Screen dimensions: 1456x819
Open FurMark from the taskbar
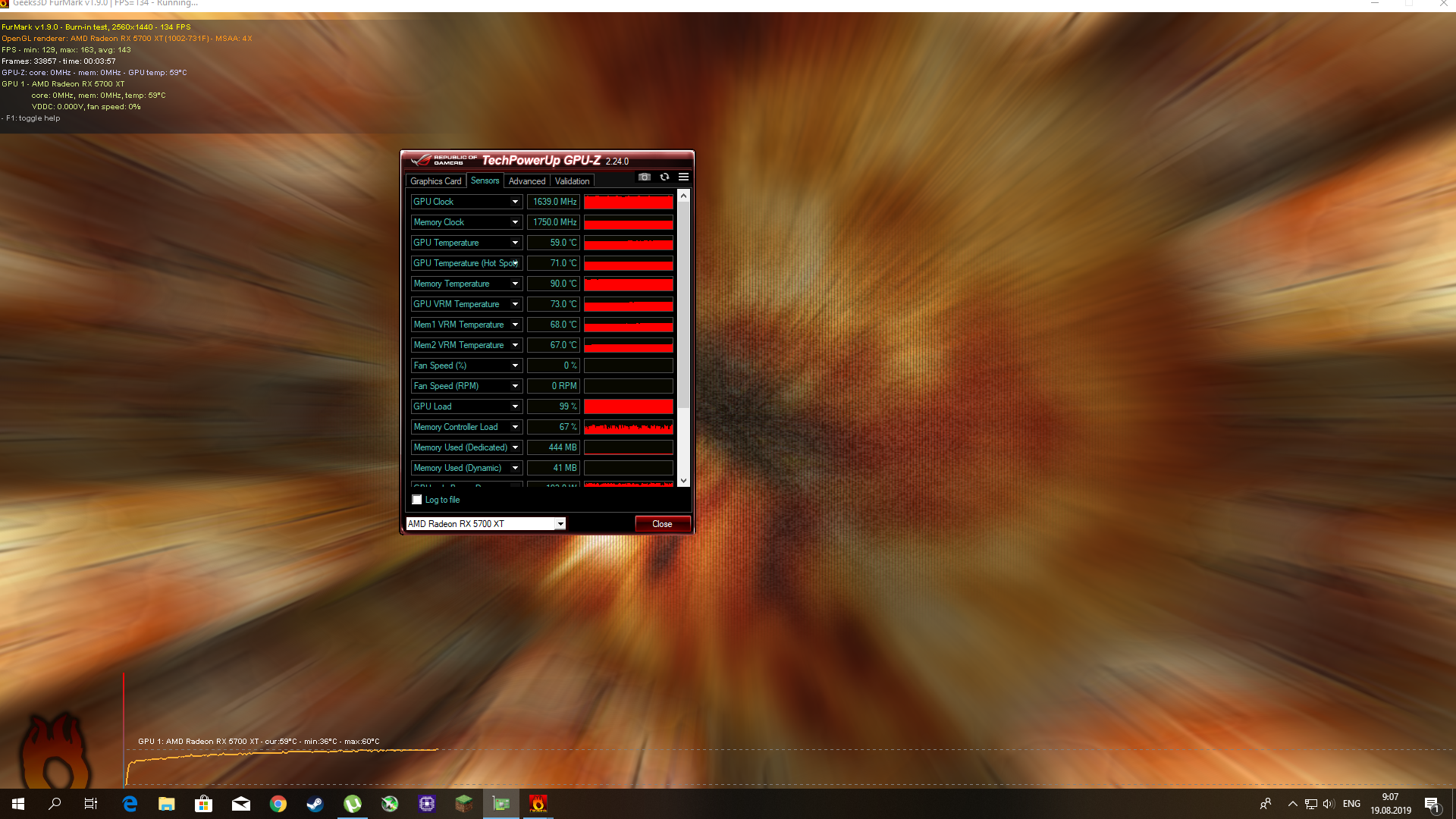[538, 804]
